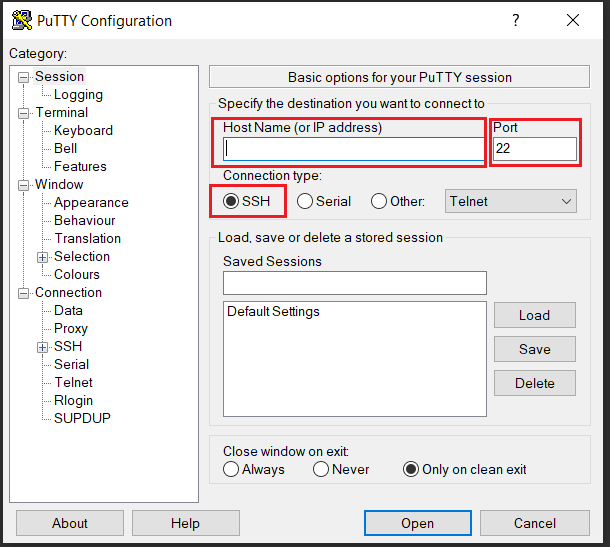
Task: Open the Bell settings category
Action: coord(65,148)
